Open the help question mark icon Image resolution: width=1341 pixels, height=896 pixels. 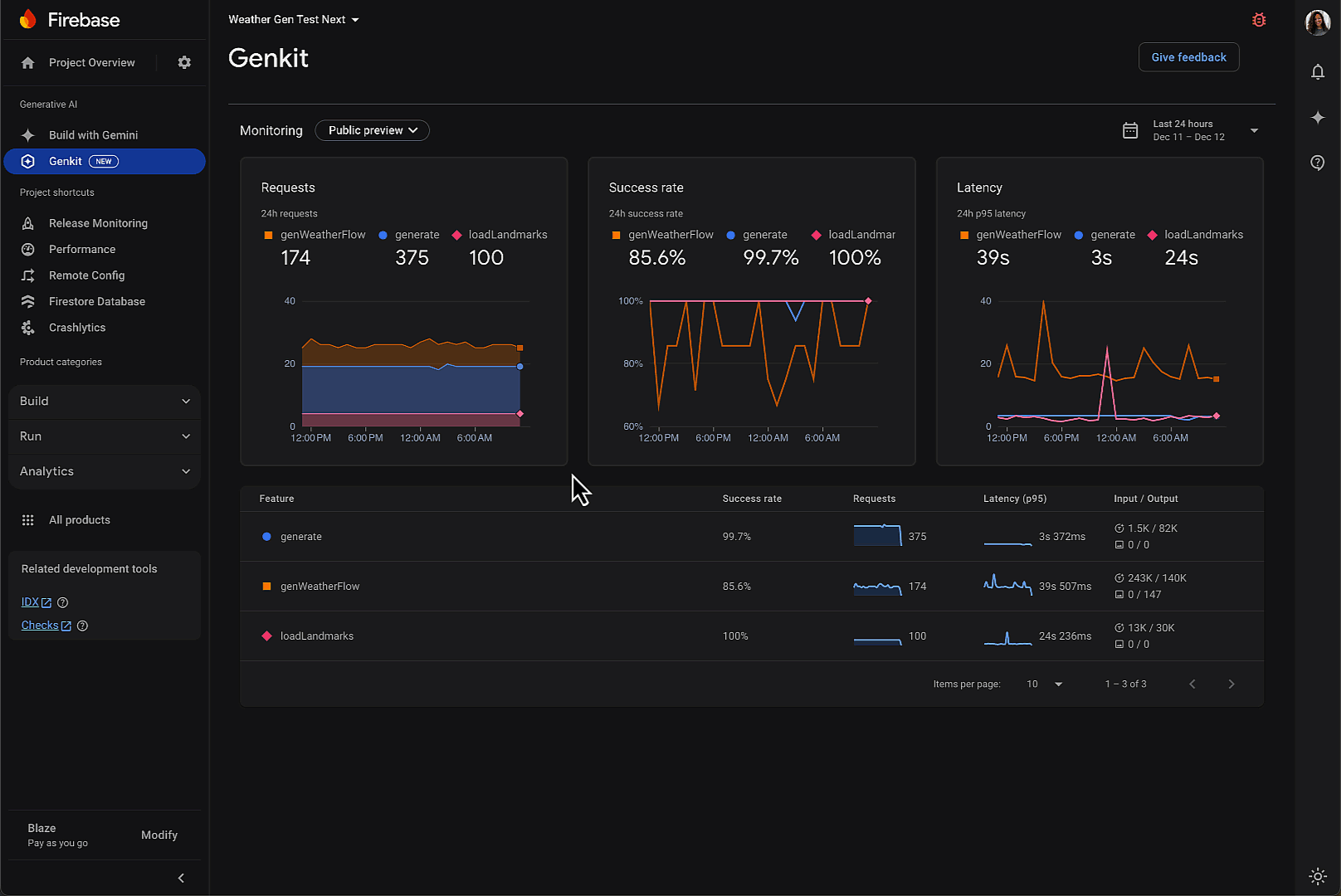(x=1318, y=163)
